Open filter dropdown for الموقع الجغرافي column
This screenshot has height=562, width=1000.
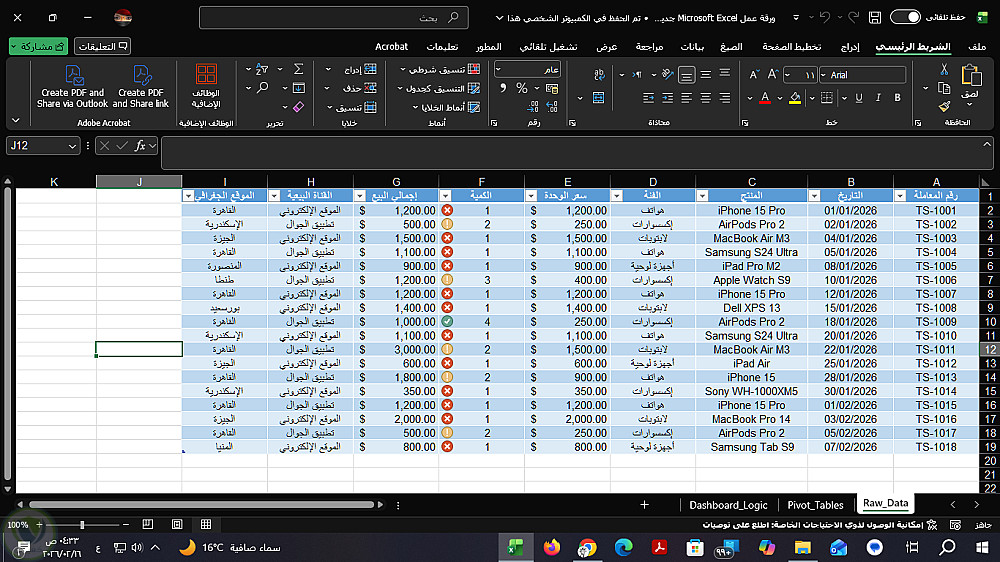point(188,196)
